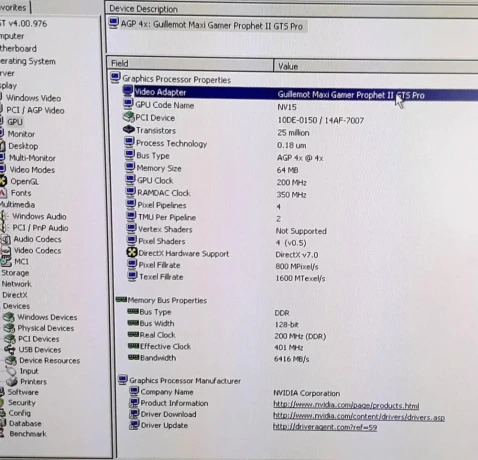Open Windows Video in the tree
Screen dimensions: 478x460
click(x=33, y=98)
